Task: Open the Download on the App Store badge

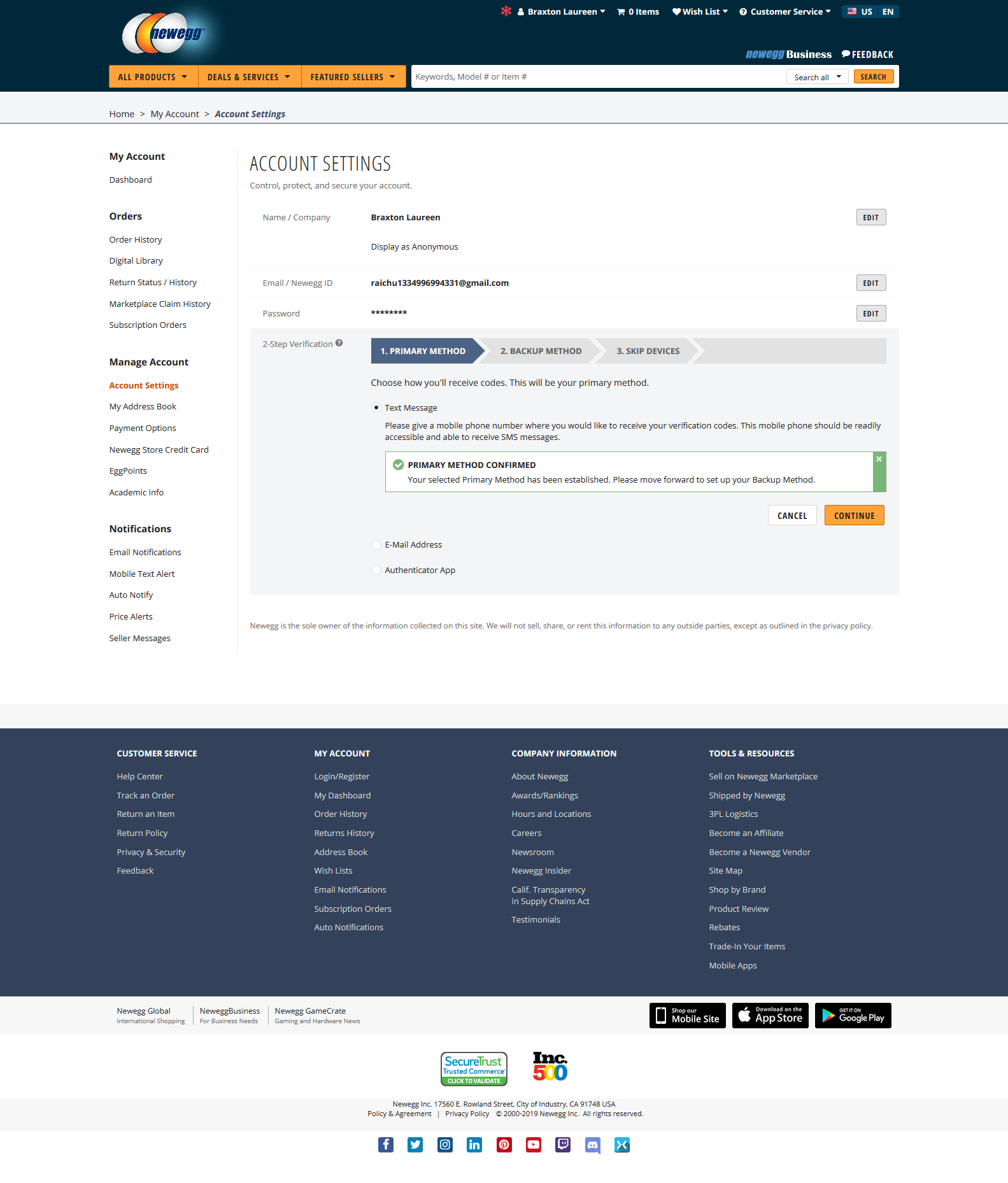Action: point(770,1016)
